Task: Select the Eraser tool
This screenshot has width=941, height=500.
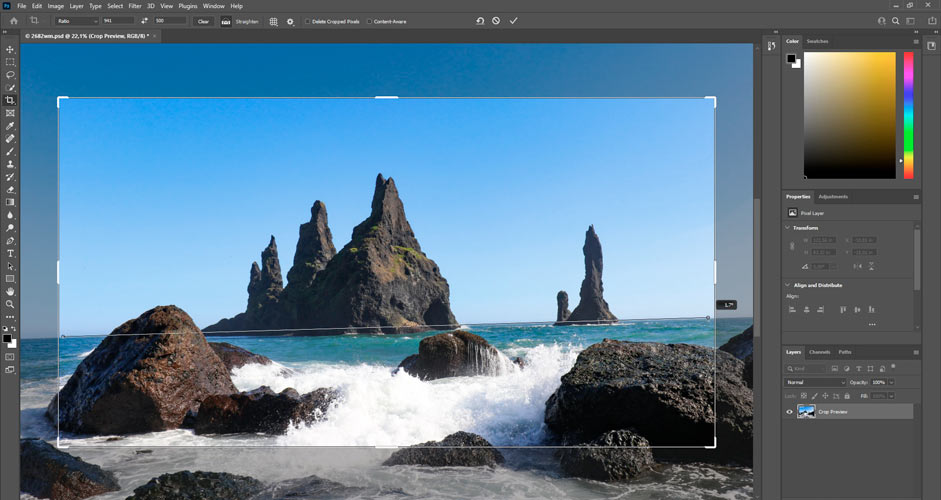Action: click(x=10, y=190)
